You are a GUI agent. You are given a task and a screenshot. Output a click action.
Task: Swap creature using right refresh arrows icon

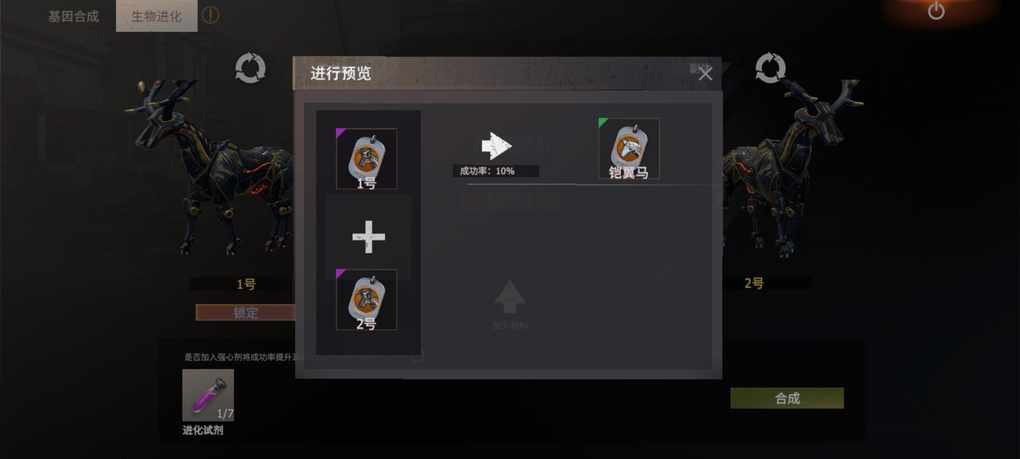770,68
